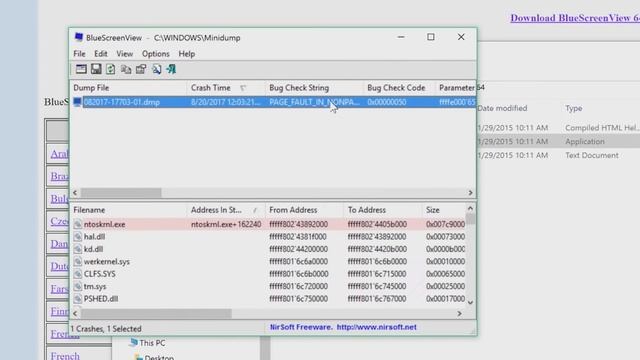Click the file icon next to CLFS.SYS
640x360 pixels.
tap(78, 274)
